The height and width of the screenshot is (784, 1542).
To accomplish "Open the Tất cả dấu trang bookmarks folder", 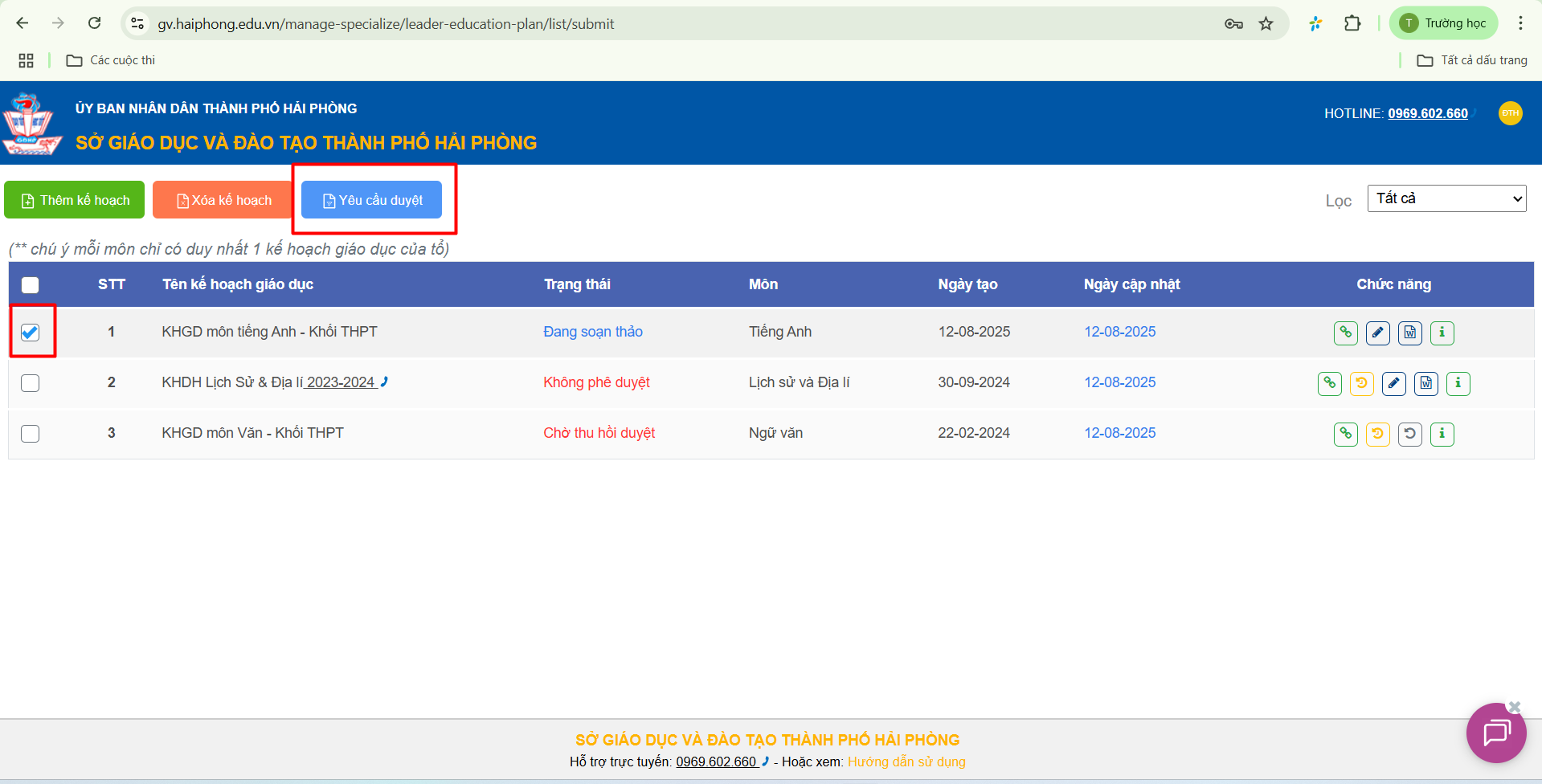I will [x=1472, y=60].
